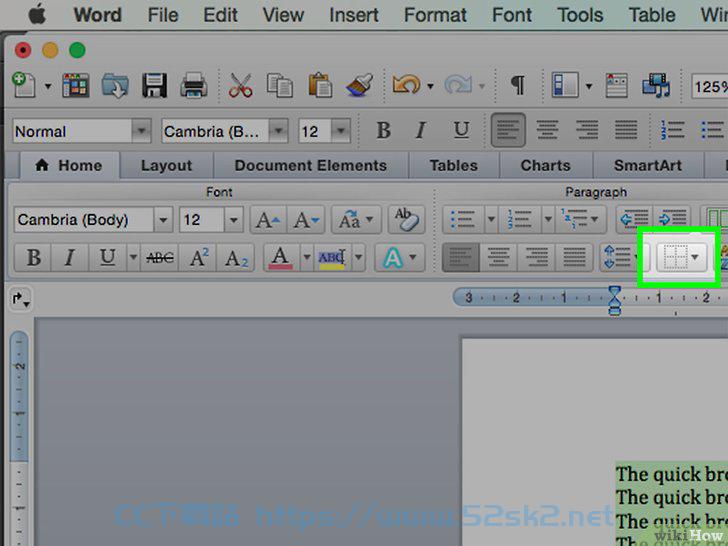Apply Subscript in ribbon
This screenshot has width=728, height=546.
tap(236, 257)
